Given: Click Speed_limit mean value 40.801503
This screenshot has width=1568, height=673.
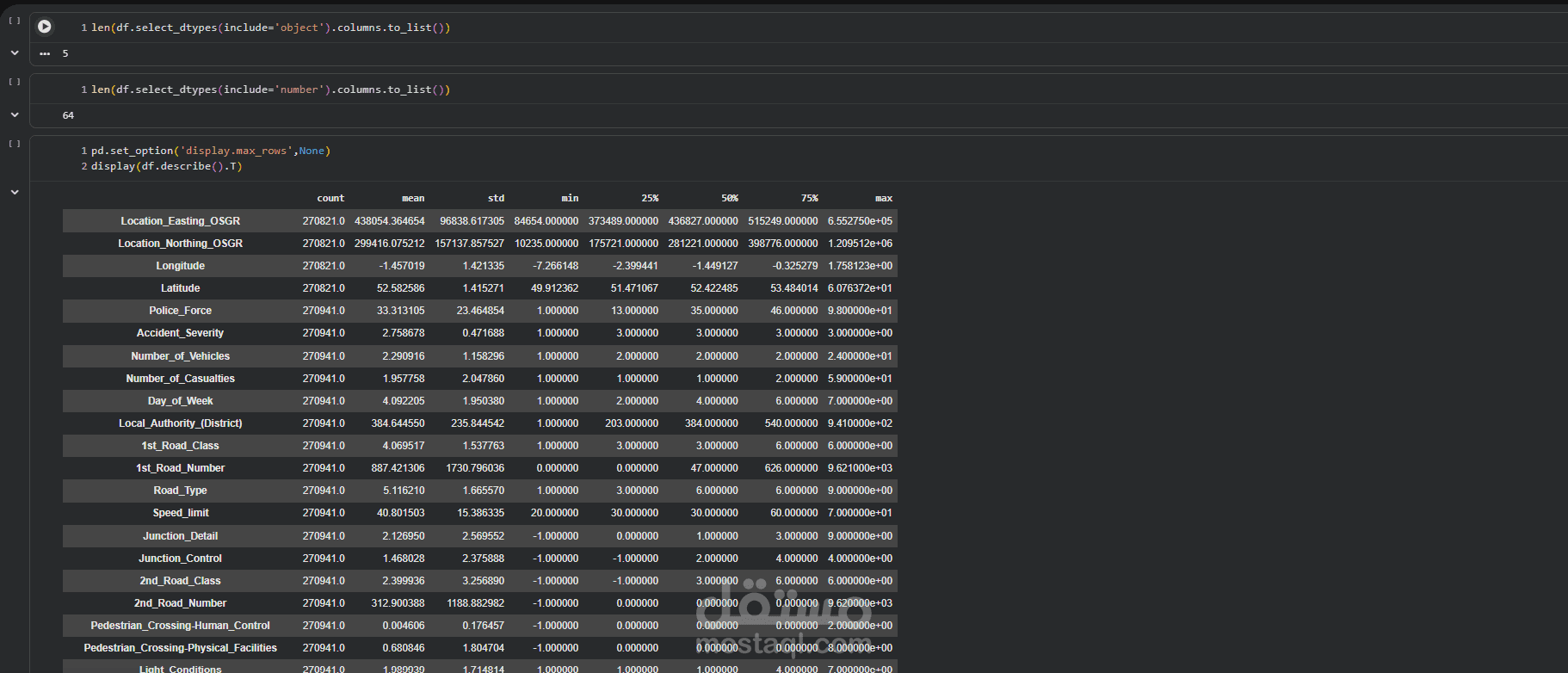Looking at the screenshot, I should pos(401,513).
